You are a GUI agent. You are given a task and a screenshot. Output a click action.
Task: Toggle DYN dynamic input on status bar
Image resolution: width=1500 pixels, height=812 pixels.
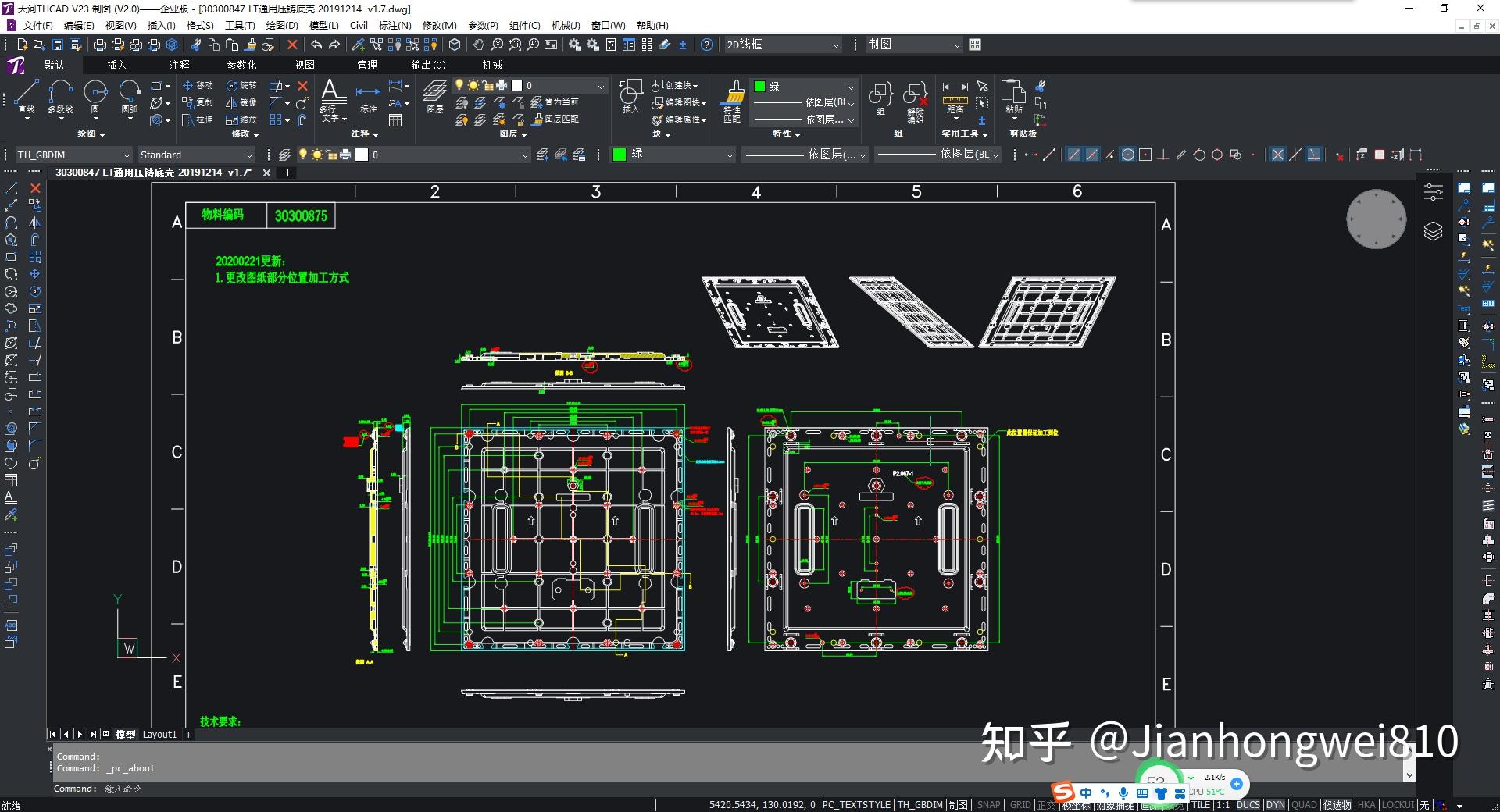1275,805
